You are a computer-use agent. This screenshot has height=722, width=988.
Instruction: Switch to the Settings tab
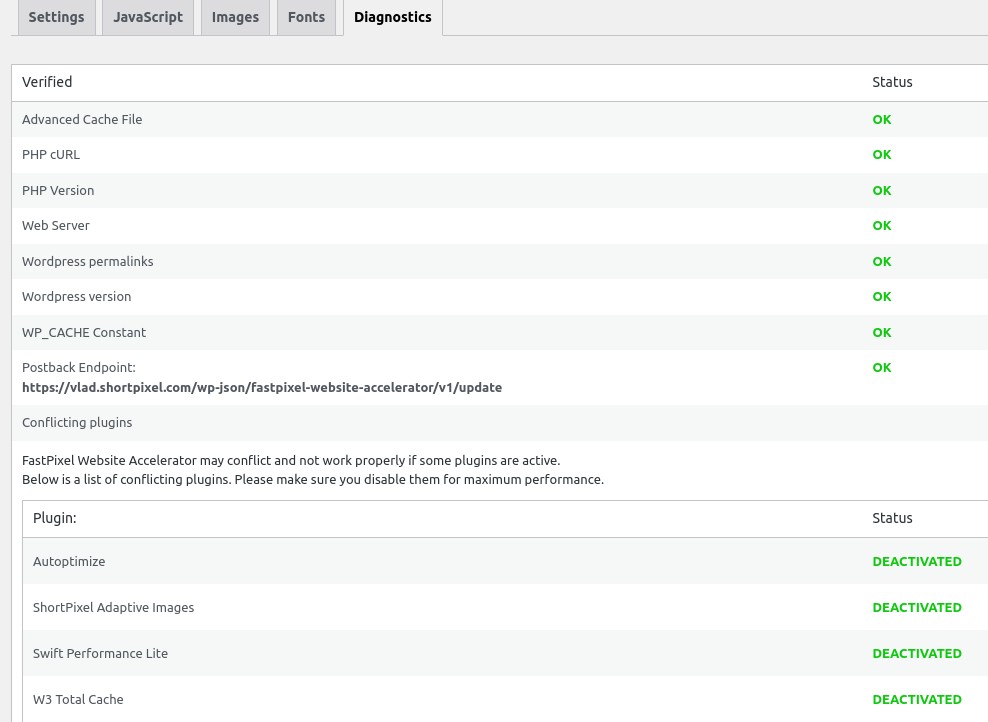pyautogui.click(x=56, y=18)
